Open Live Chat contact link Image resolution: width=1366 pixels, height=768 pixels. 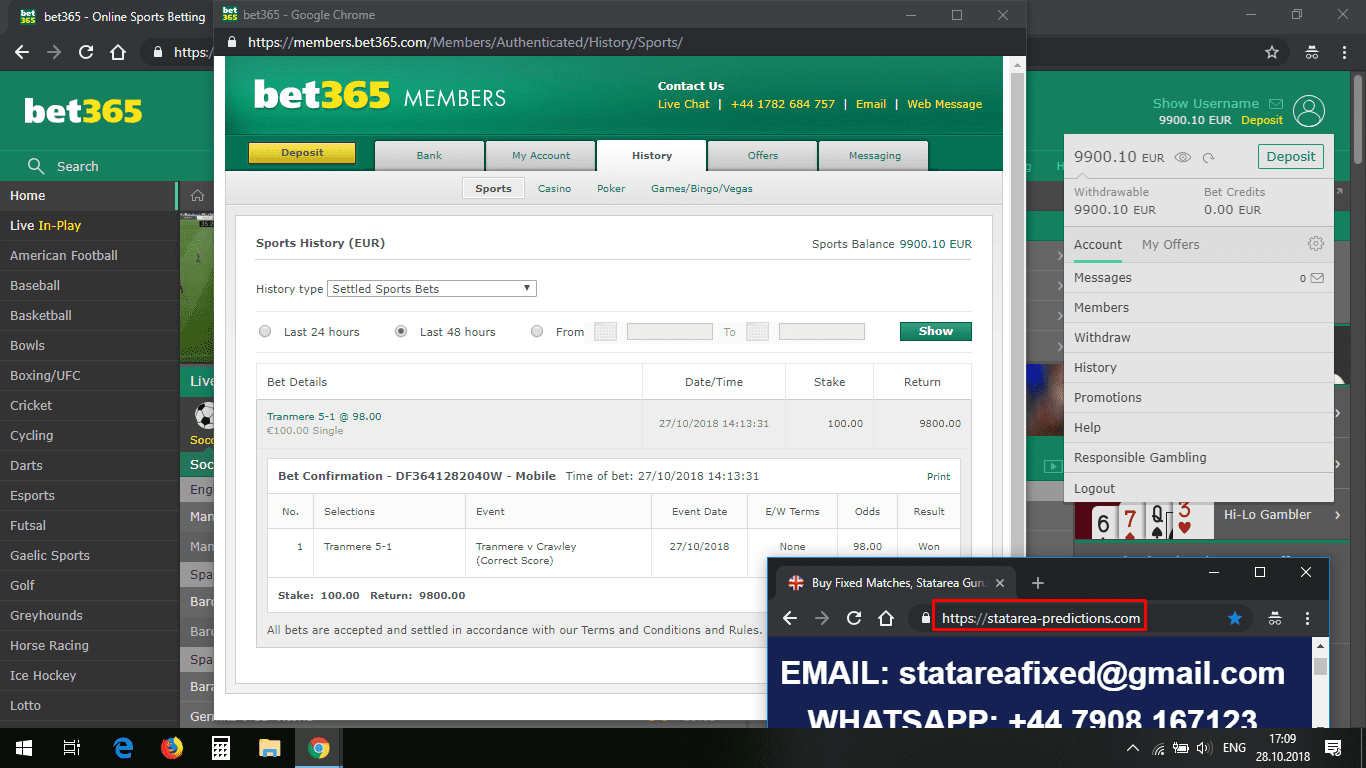[684, 104]
